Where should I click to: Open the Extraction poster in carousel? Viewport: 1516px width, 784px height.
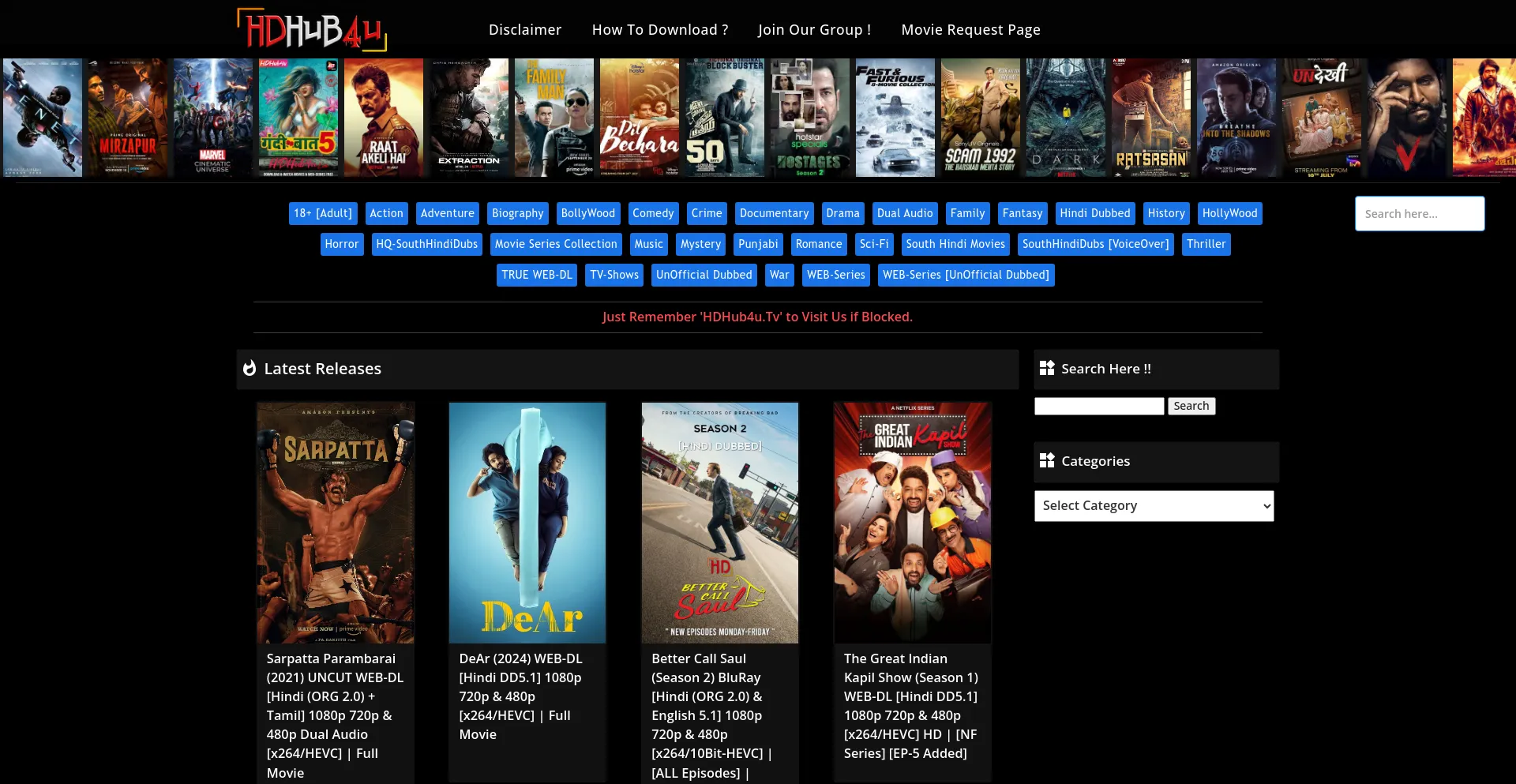(469, 118)
